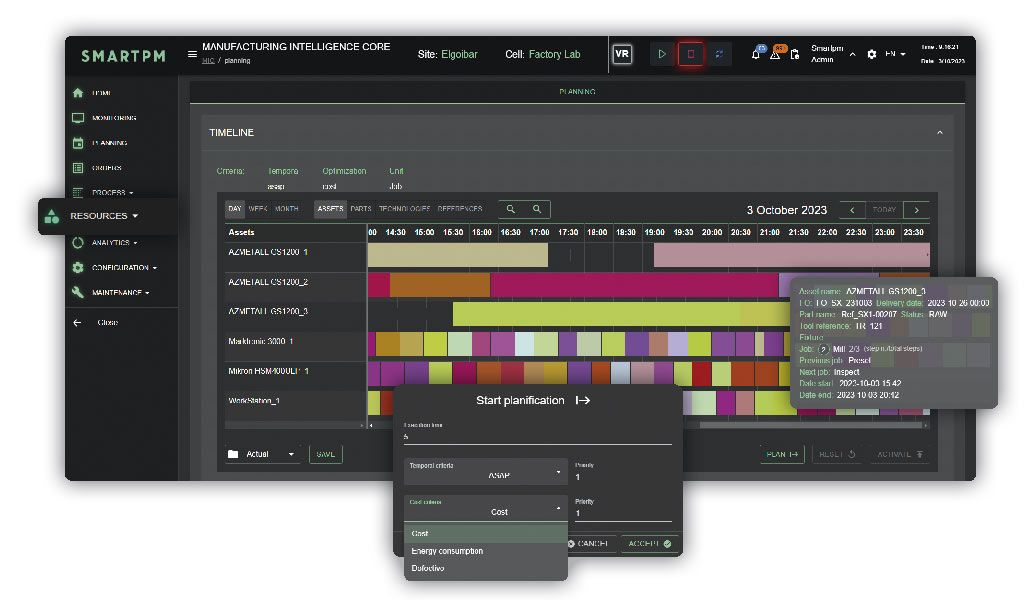Choose Defective option in list
1024x600 pixels.
click(x=485, y=569)
